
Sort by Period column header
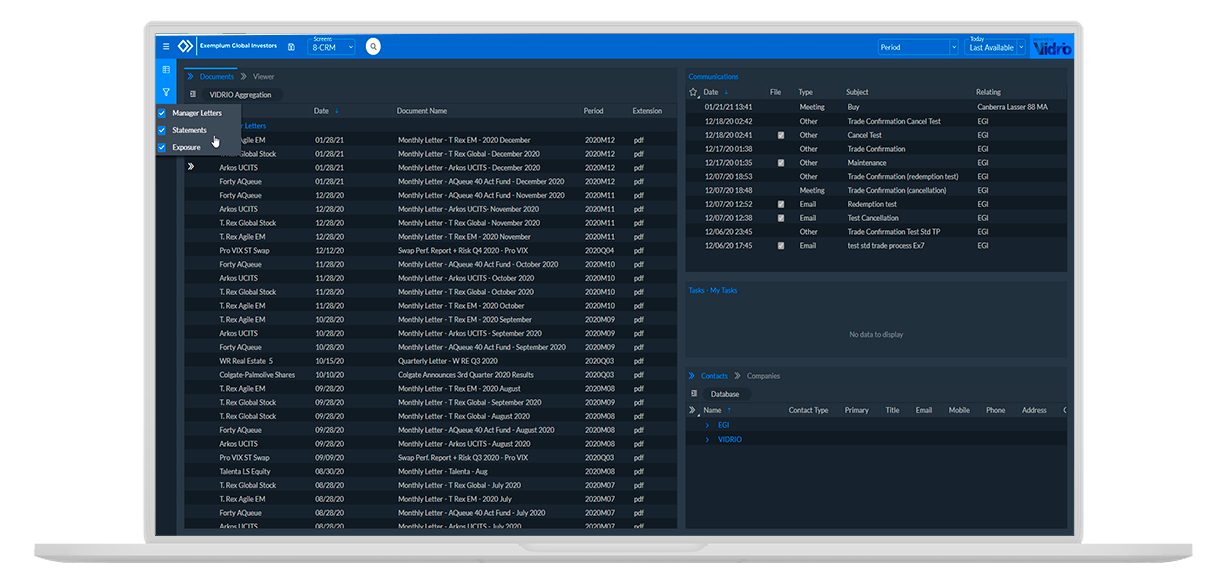tap(594, 111)
